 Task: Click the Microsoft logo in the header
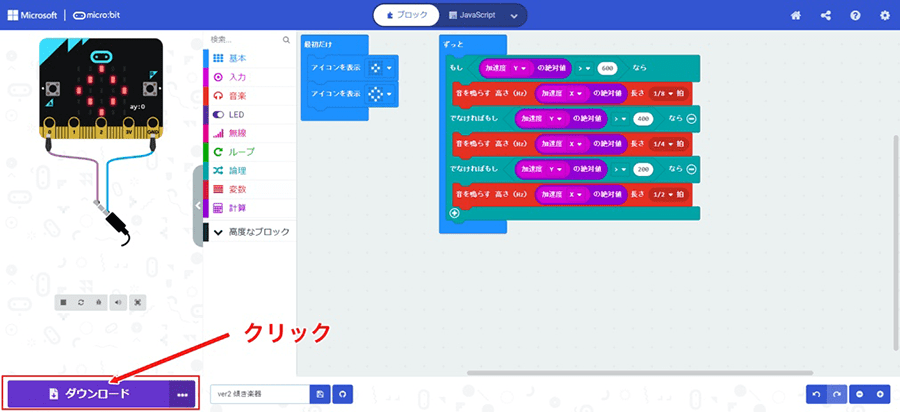pos(32,15)
